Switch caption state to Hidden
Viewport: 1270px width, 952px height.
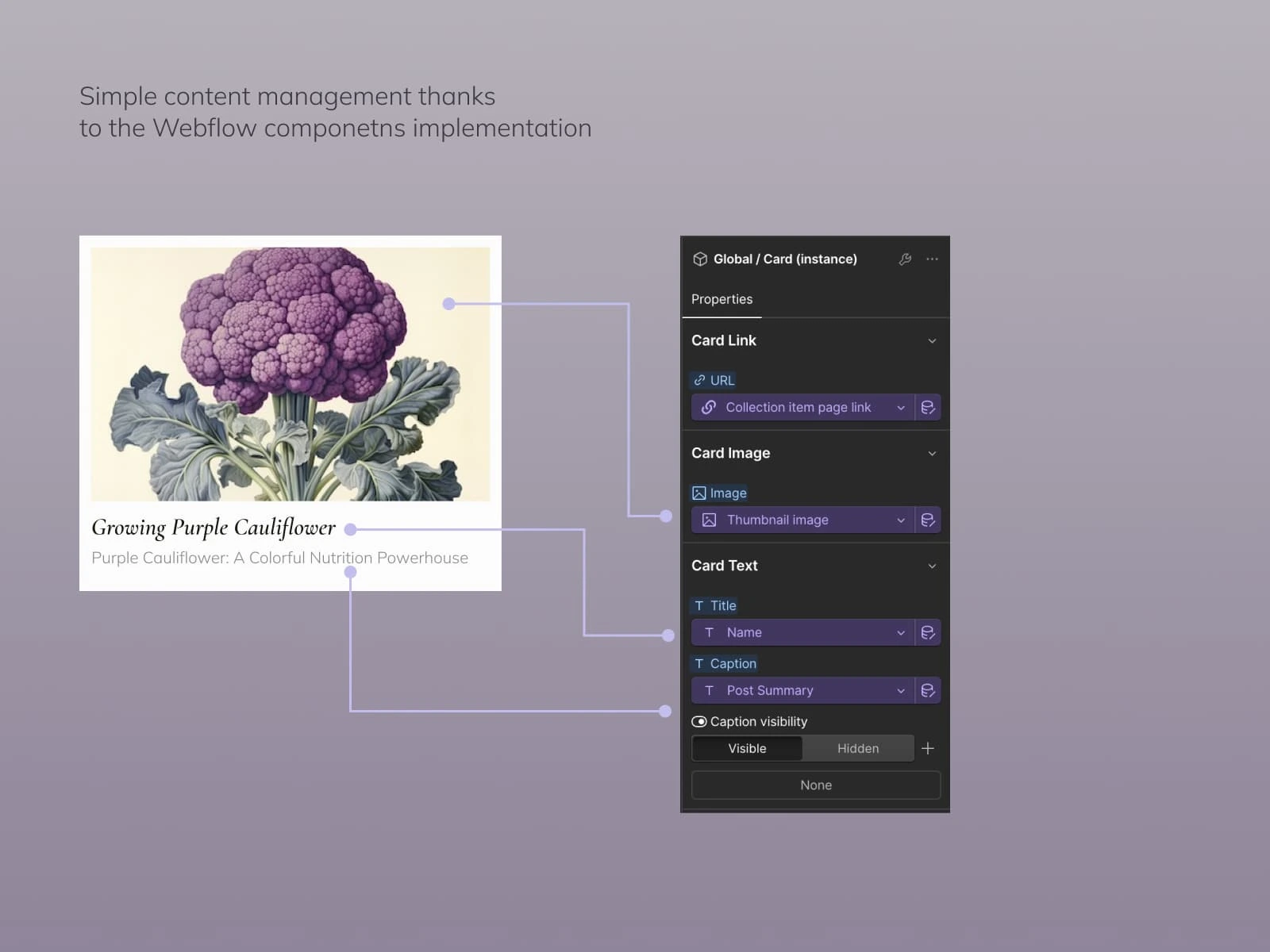tap(858, 748)
